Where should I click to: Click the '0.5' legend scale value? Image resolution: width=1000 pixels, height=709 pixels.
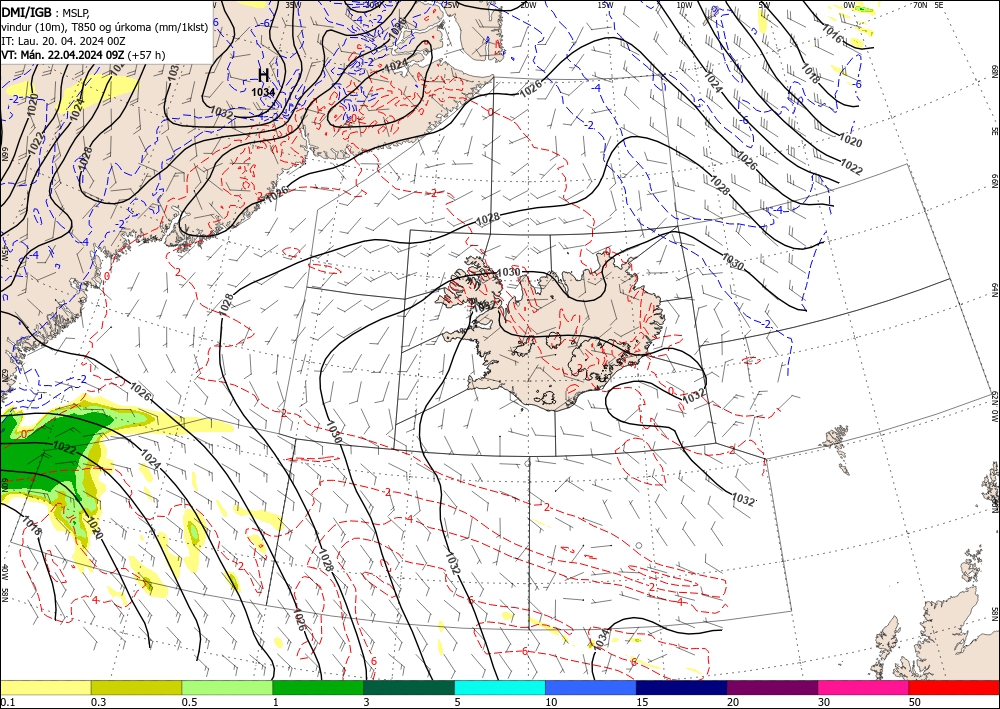[189, 702]
